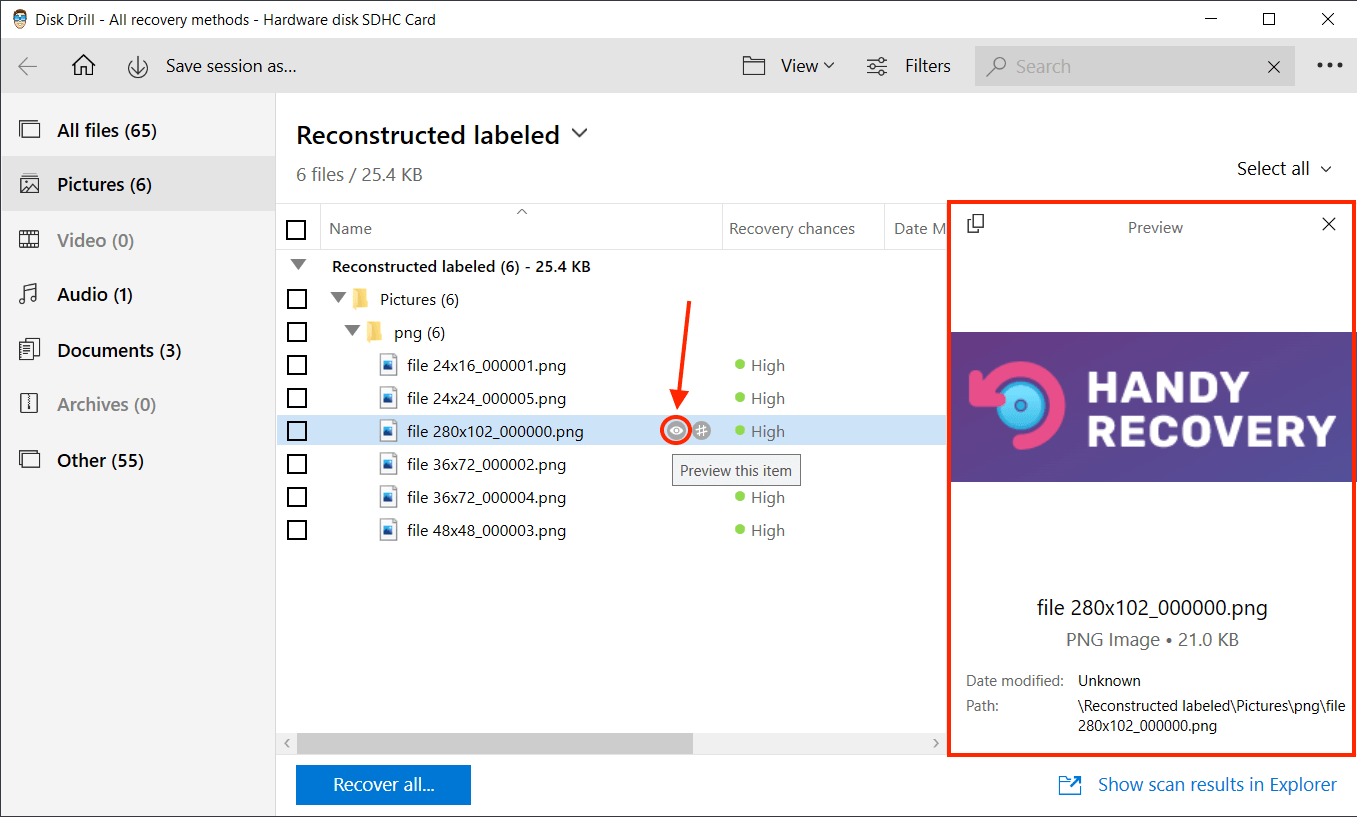Collapse Reconstructed labeled (6) group triangle

tap(296, 266)
